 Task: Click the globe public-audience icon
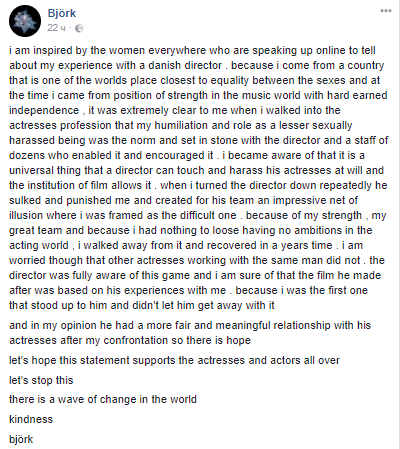tap(79, 28)
